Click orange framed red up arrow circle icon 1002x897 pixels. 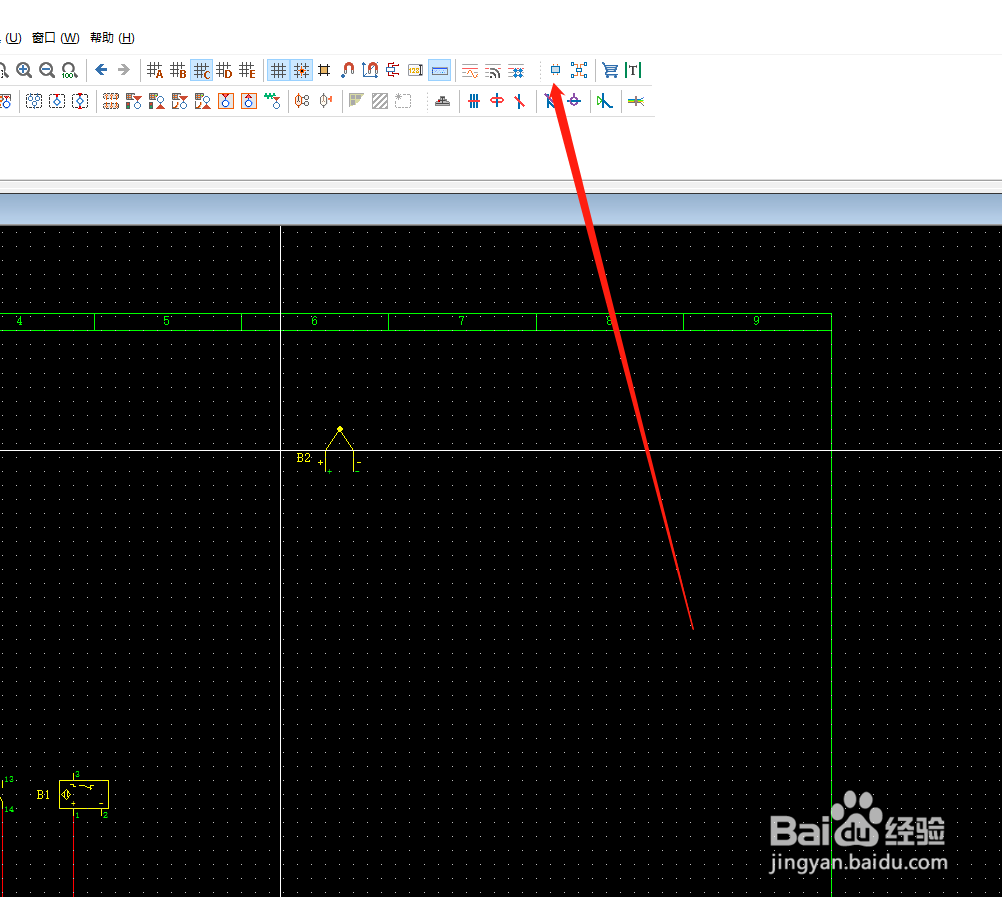tap(249, 101)
